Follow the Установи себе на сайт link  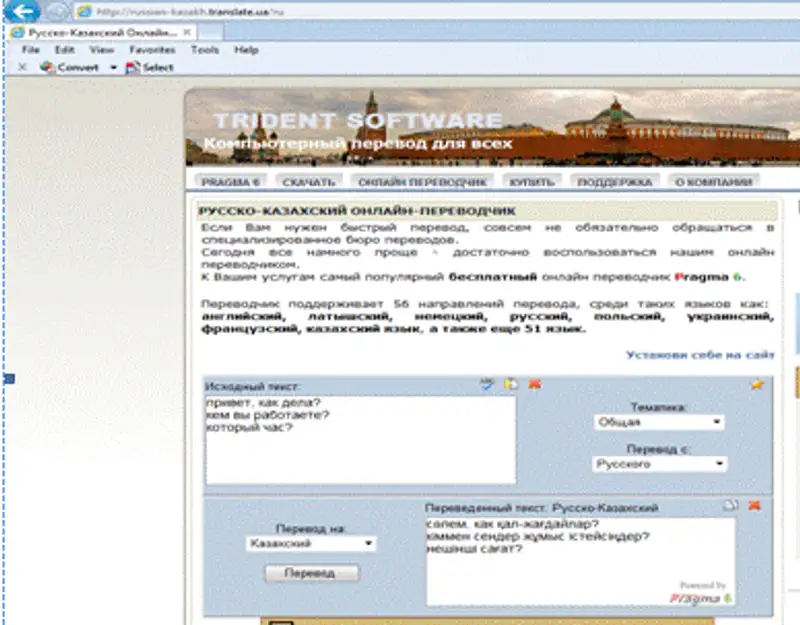(x=699, y=355)
